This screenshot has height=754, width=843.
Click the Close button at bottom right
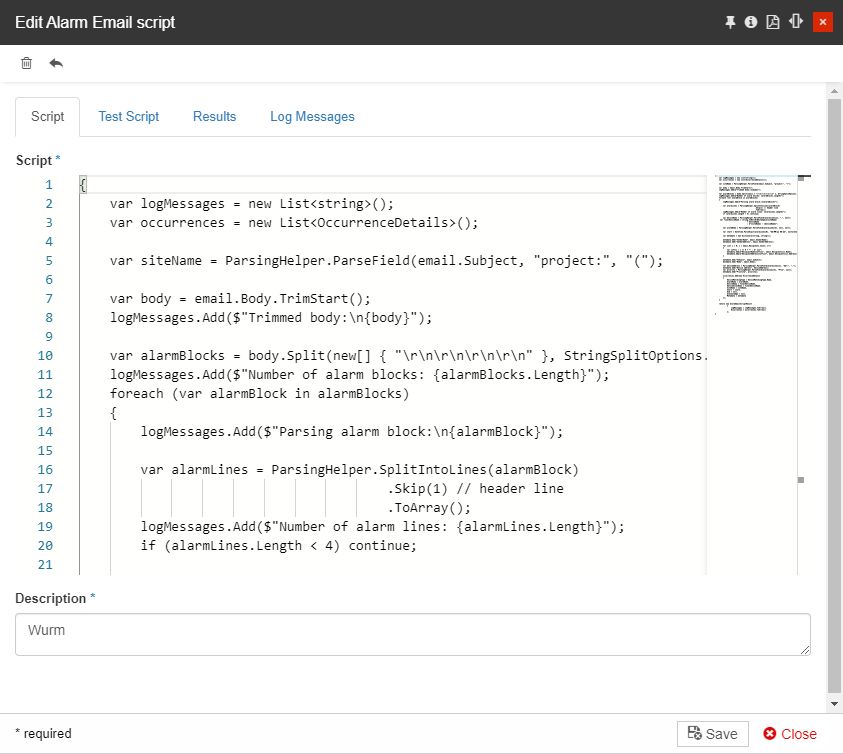point(790,734)
